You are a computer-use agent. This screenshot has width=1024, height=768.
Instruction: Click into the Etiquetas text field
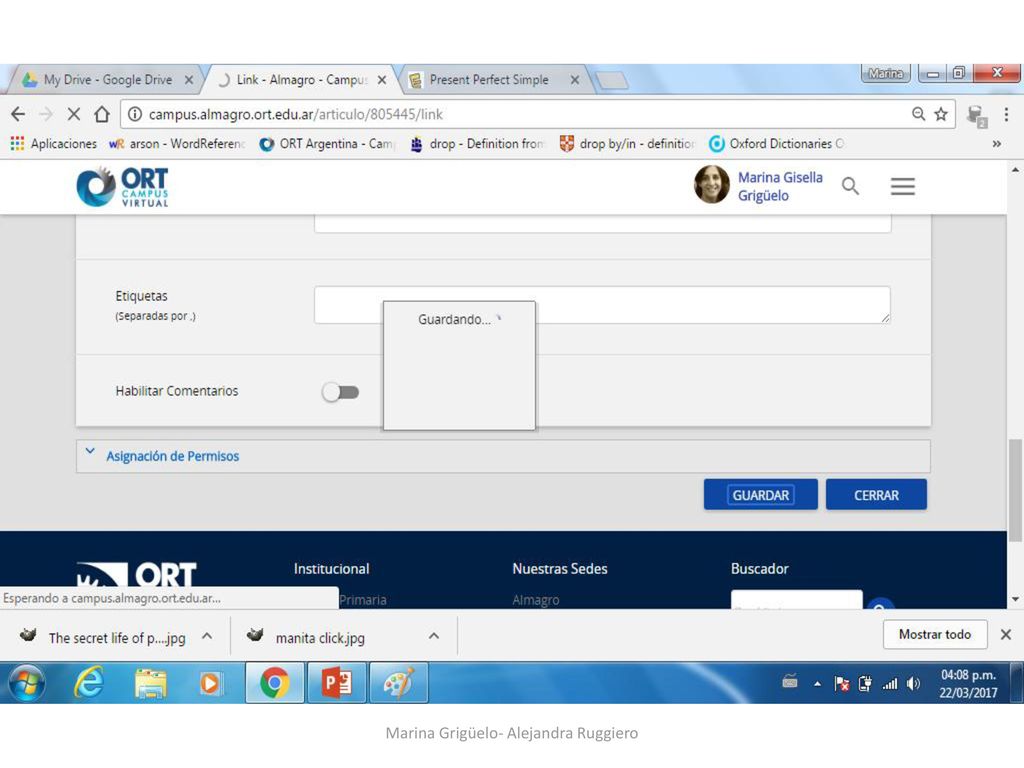601,304
